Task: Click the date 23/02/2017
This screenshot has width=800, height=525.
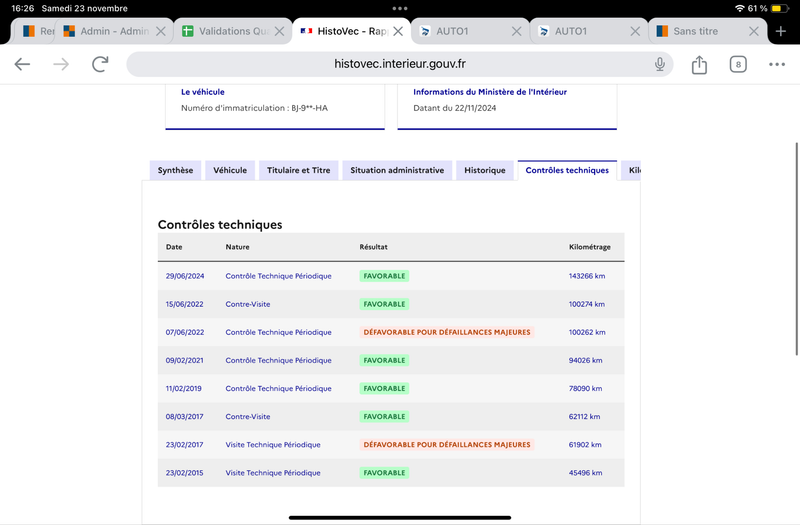Action: (x=184, y=444)
